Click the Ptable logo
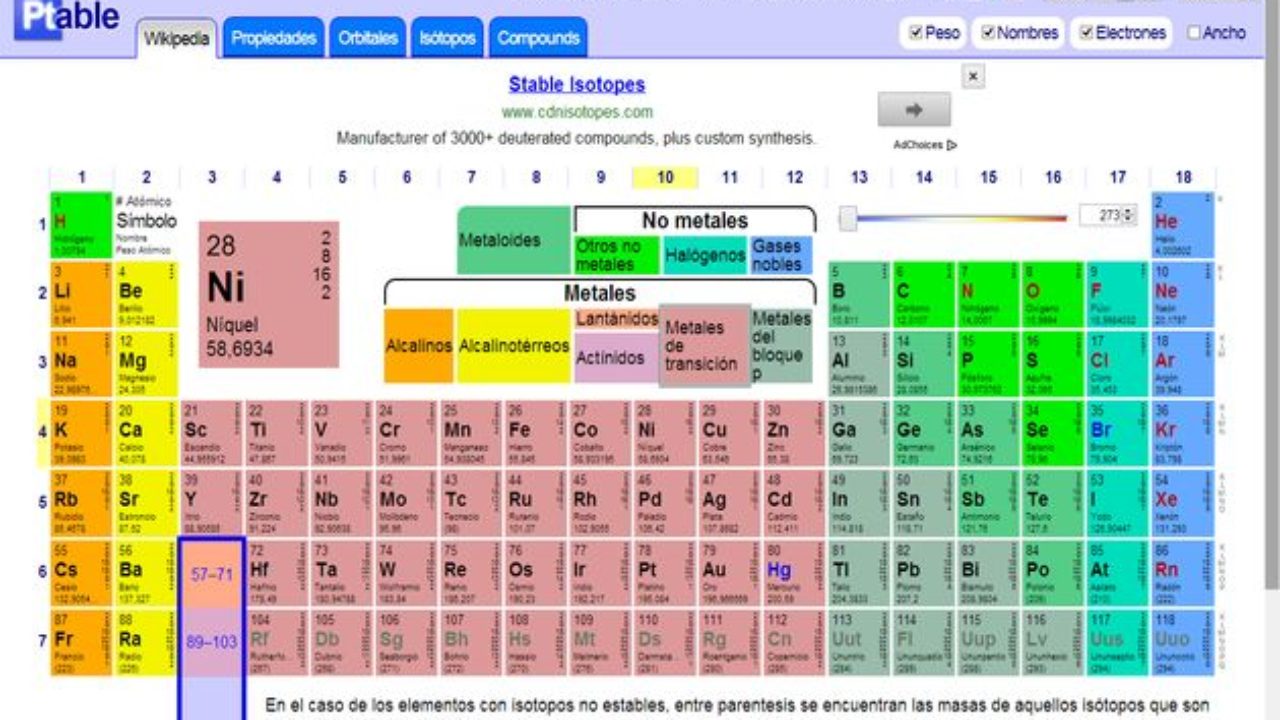This screenshot has height=720, width=1280. tap(68, 18)
